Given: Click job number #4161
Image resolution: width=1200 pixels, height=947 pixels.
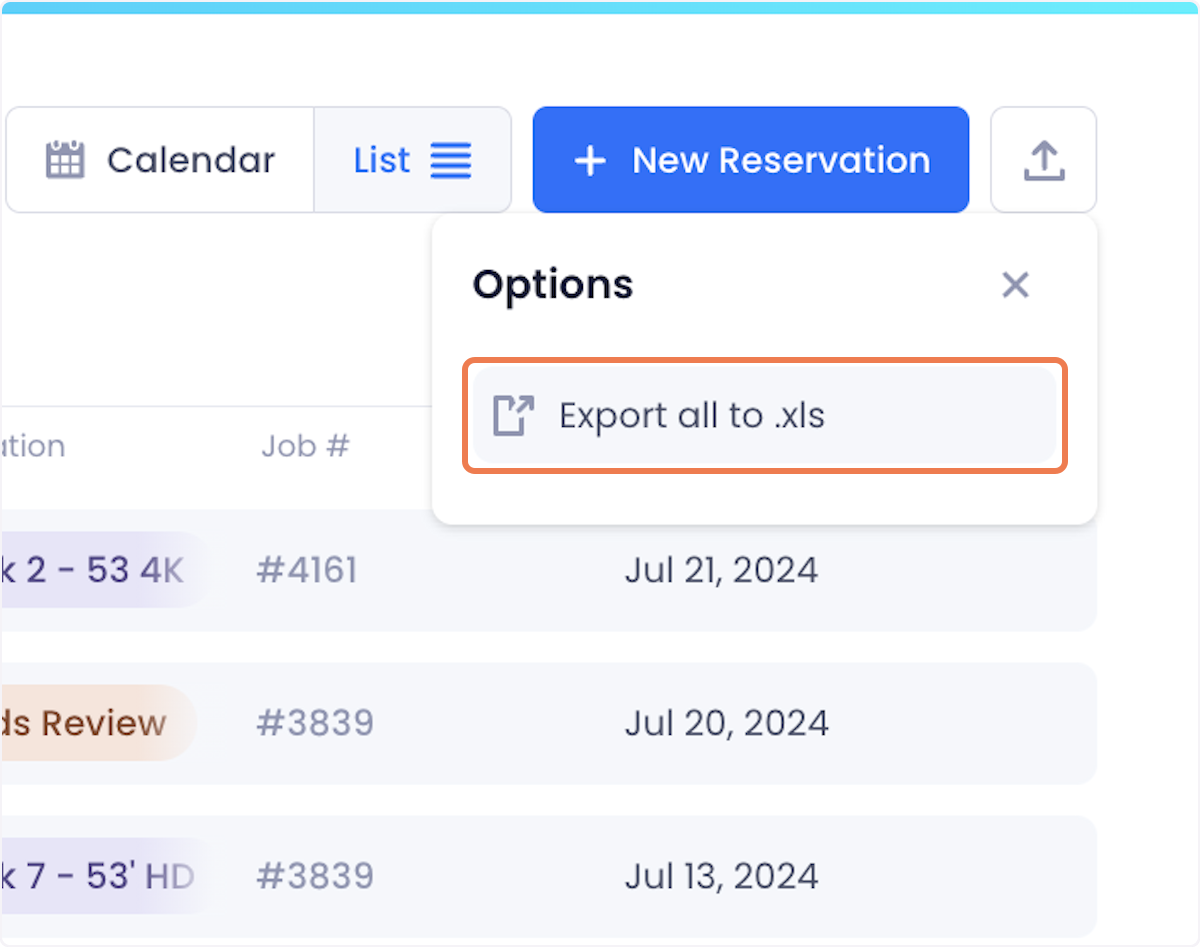Looking at the screenshot, I should [306, 570].
